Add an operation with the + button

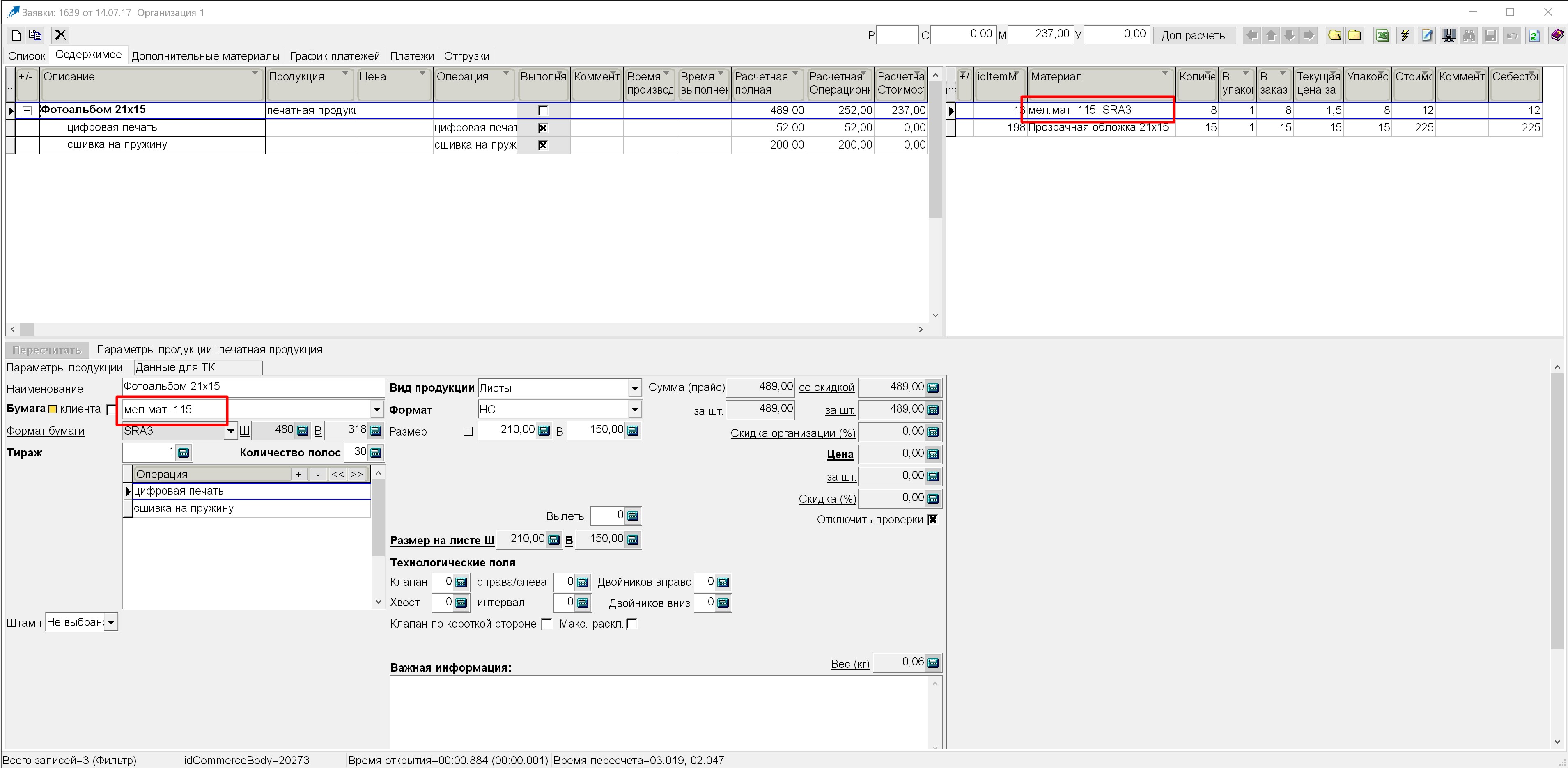point(299,475)
